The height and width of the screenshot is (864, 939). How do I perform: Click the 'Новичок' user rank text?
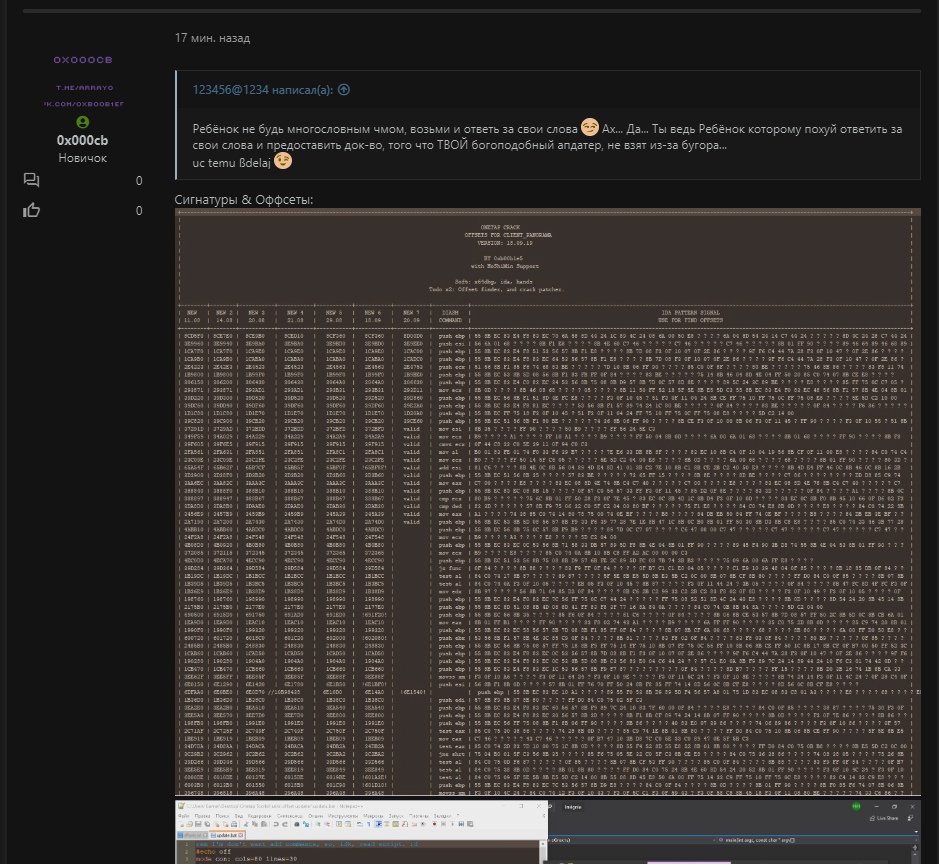click(83, 158)
